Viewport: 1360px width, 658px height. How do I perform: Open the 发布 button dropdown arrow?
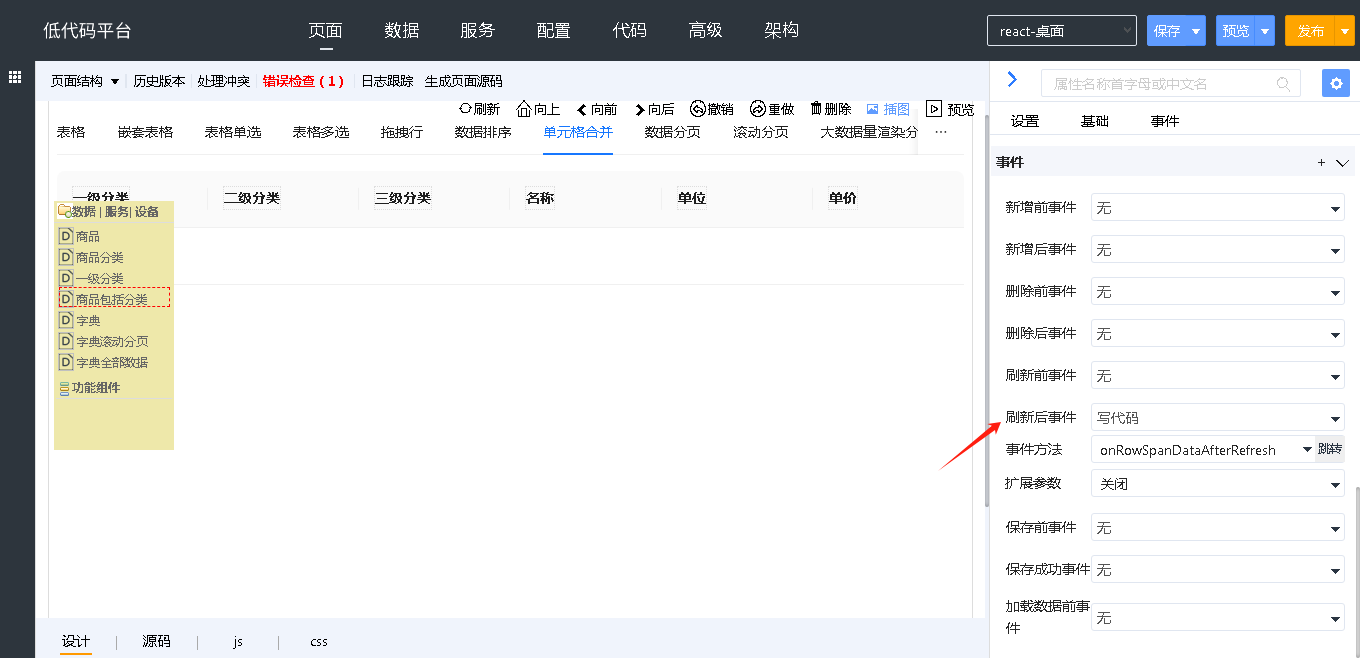coord(1345,31)
